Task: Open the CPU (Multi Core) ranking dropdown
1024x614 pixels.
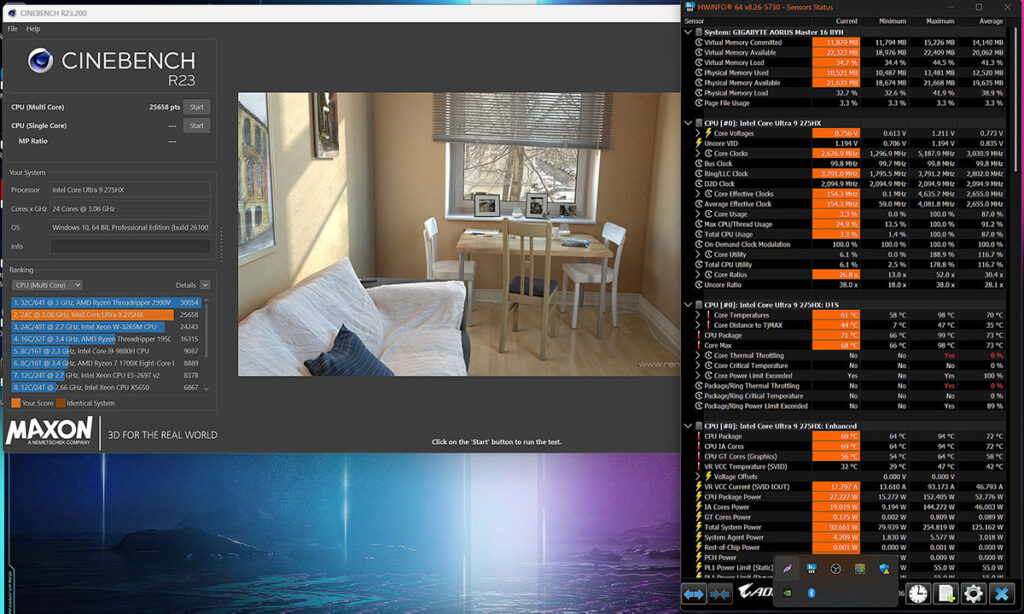Action: coord(47,285)
